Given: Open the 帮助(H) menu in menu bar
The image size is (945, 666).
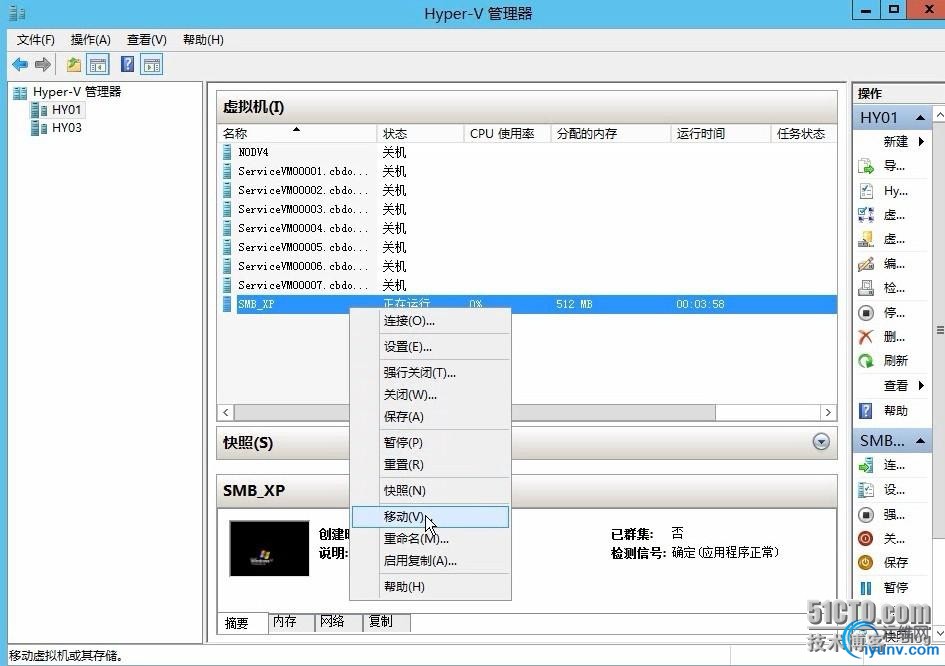Looking at the screenshot, I should point(203,40).
